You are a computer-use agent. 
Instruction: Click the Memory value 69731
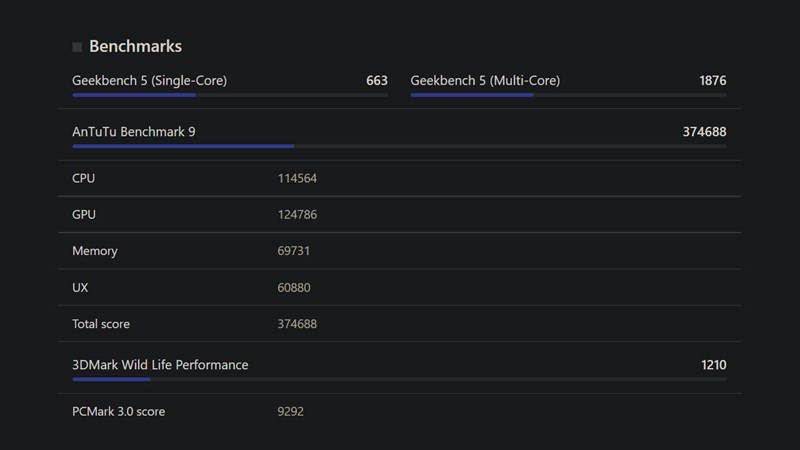click(x=293, y=251)
